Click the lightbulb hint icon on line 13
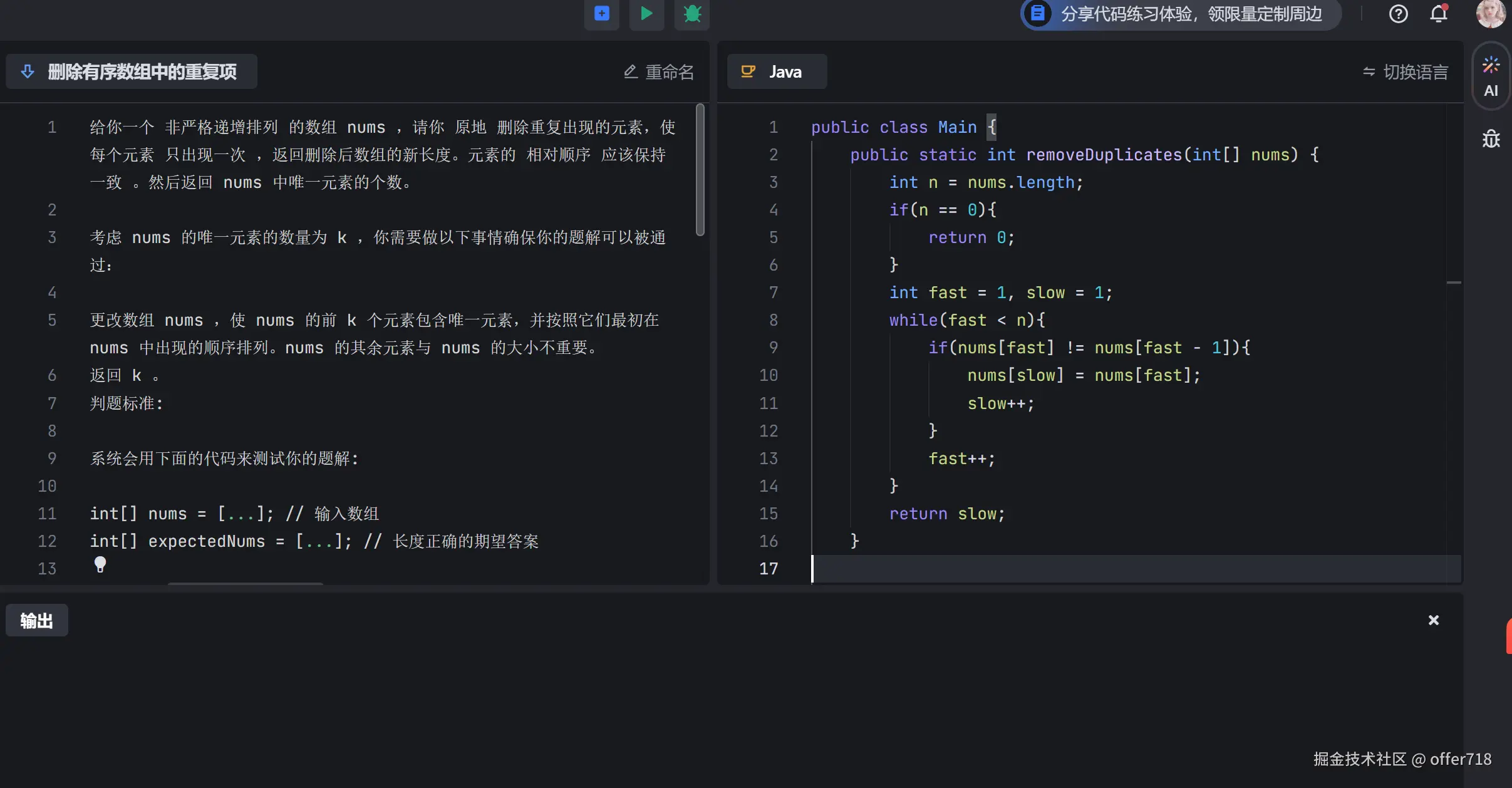 [100, 564]
